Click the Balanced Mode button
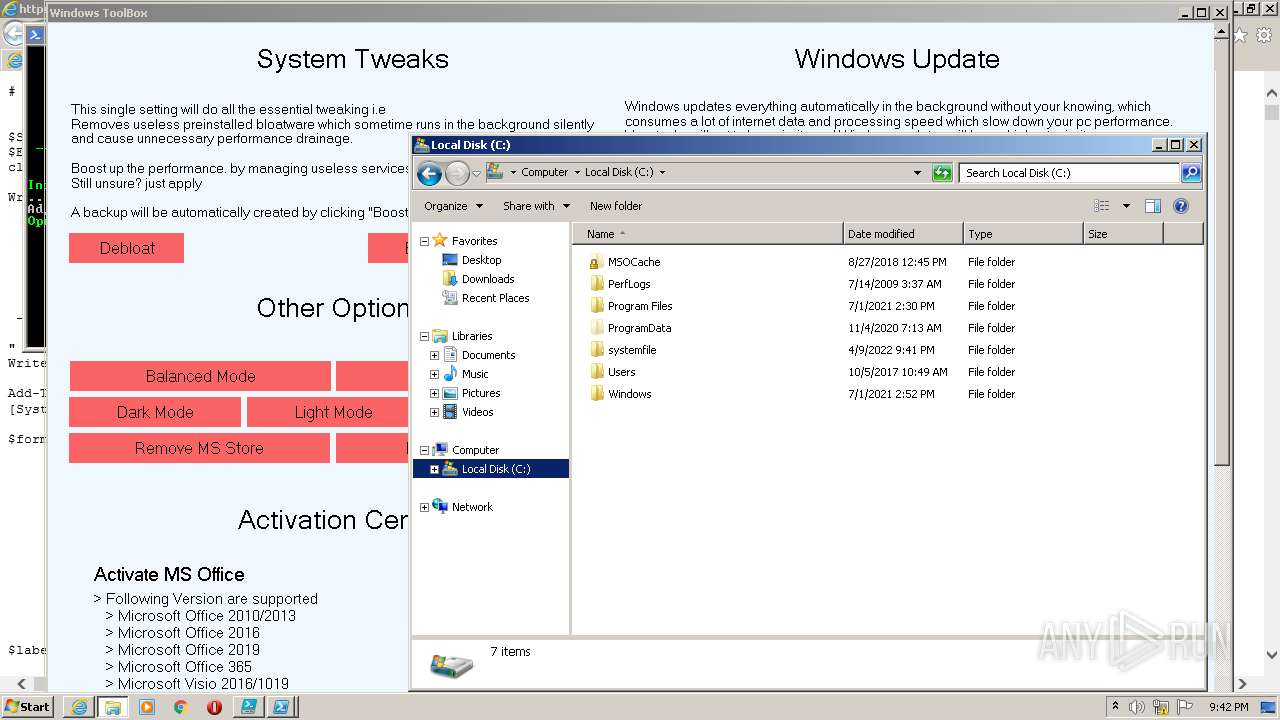Screen dimensions: 1280x720 tap(200, 376)
